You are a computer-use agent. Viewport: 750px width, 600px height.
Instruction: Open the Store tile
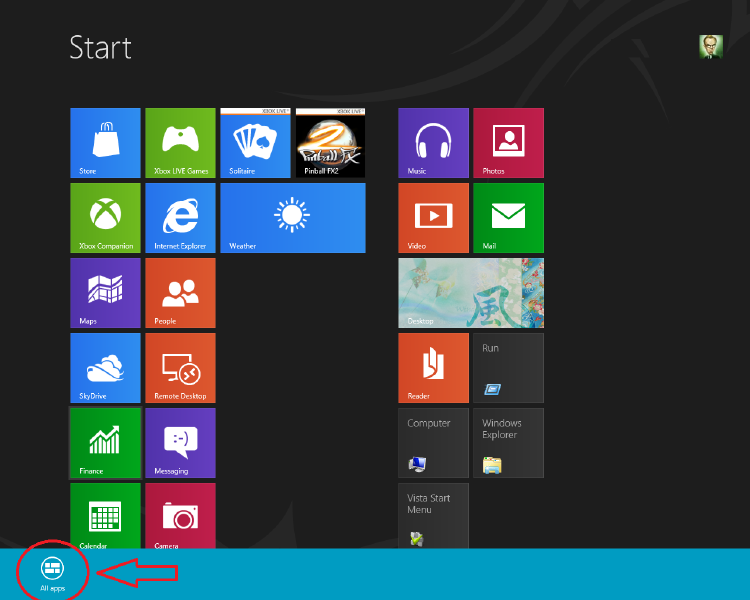(x=105, y=143)
